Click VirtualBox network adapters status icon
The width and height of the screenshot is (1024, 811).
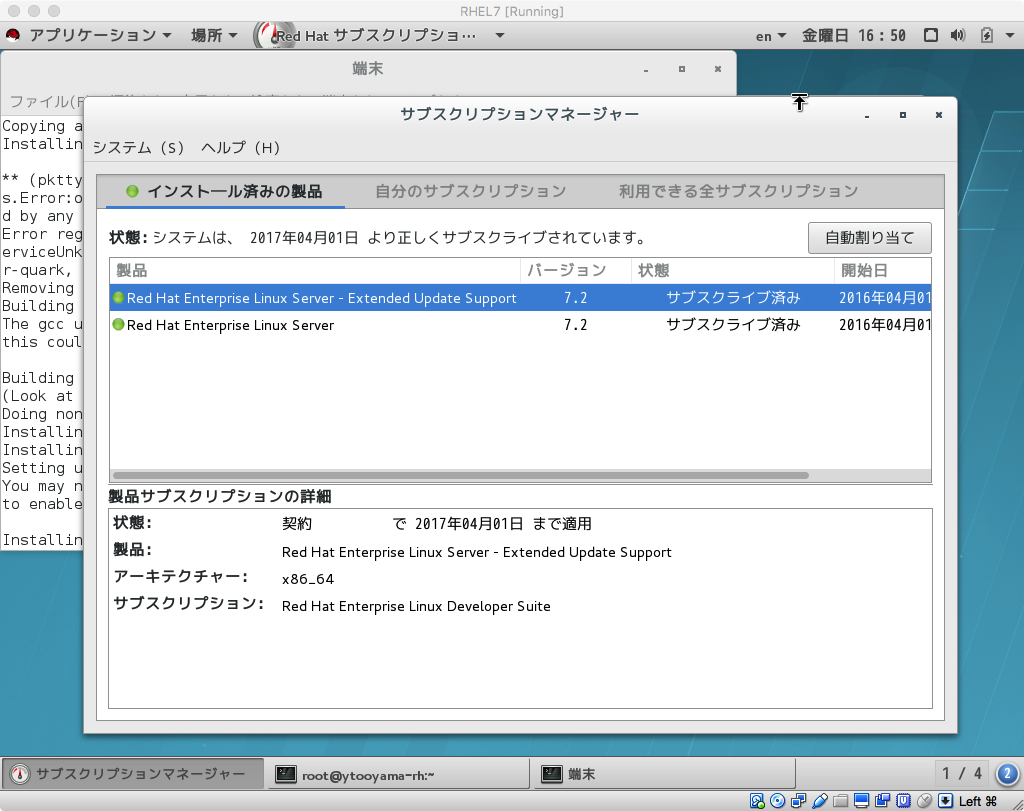tap(799, 801)
